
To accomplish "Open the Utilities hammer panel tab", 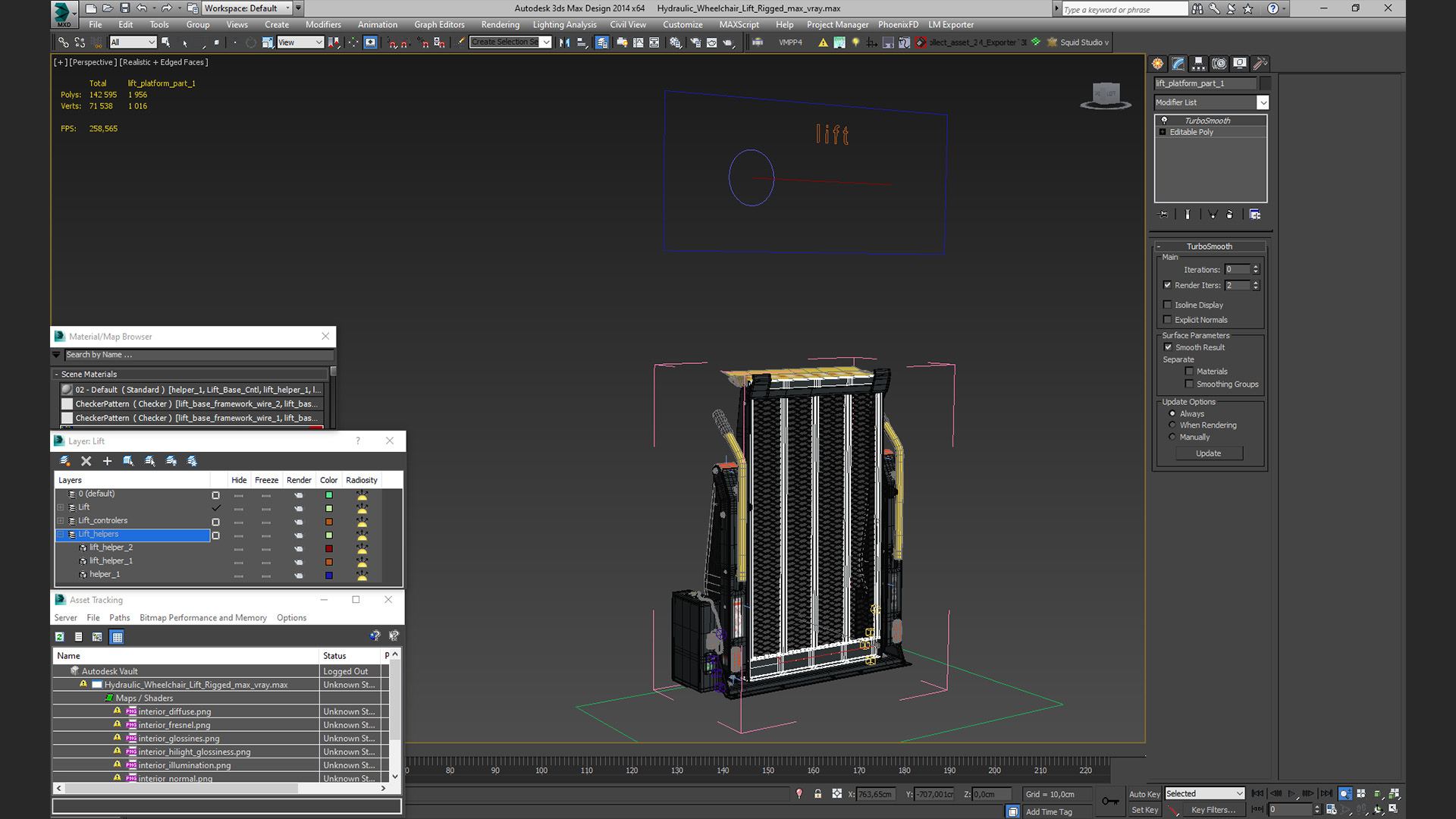I will point(1260,64).
